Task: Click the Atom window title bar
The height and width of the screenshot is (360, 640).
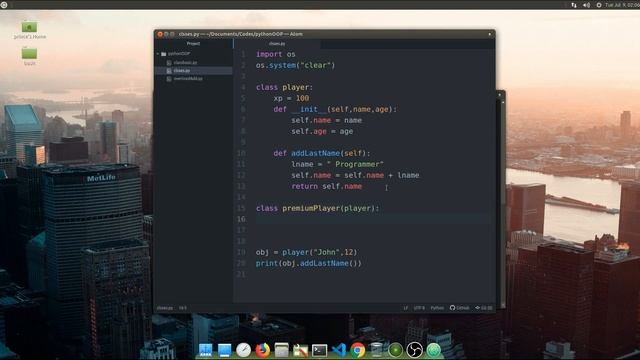Action: [324, 34]
